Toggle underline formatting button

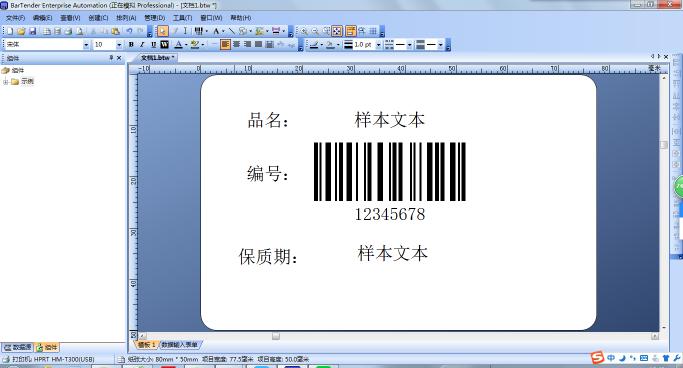click(x=153, y=44)
